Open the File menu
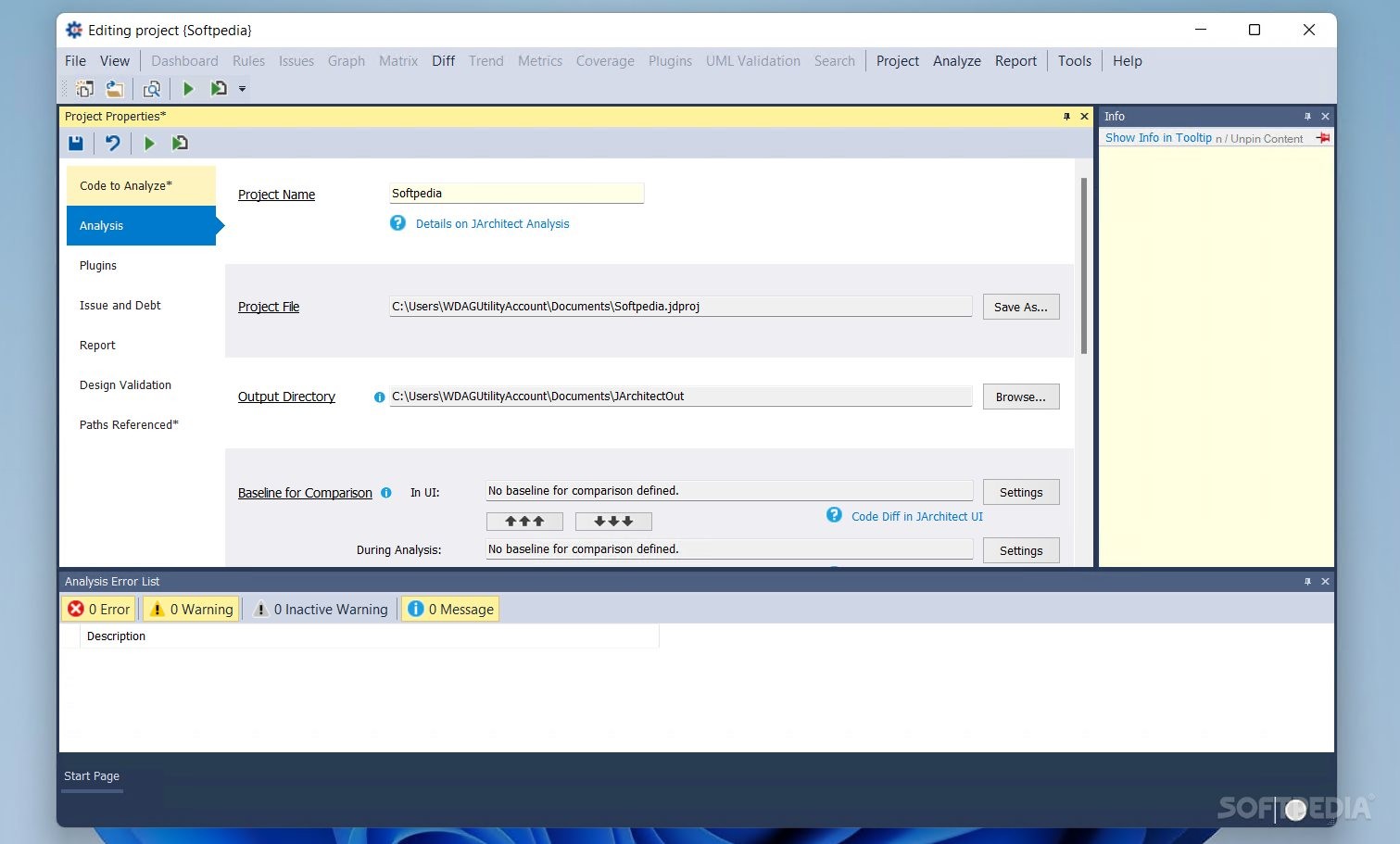This screenshot has width=1400, height=844. 75,61
